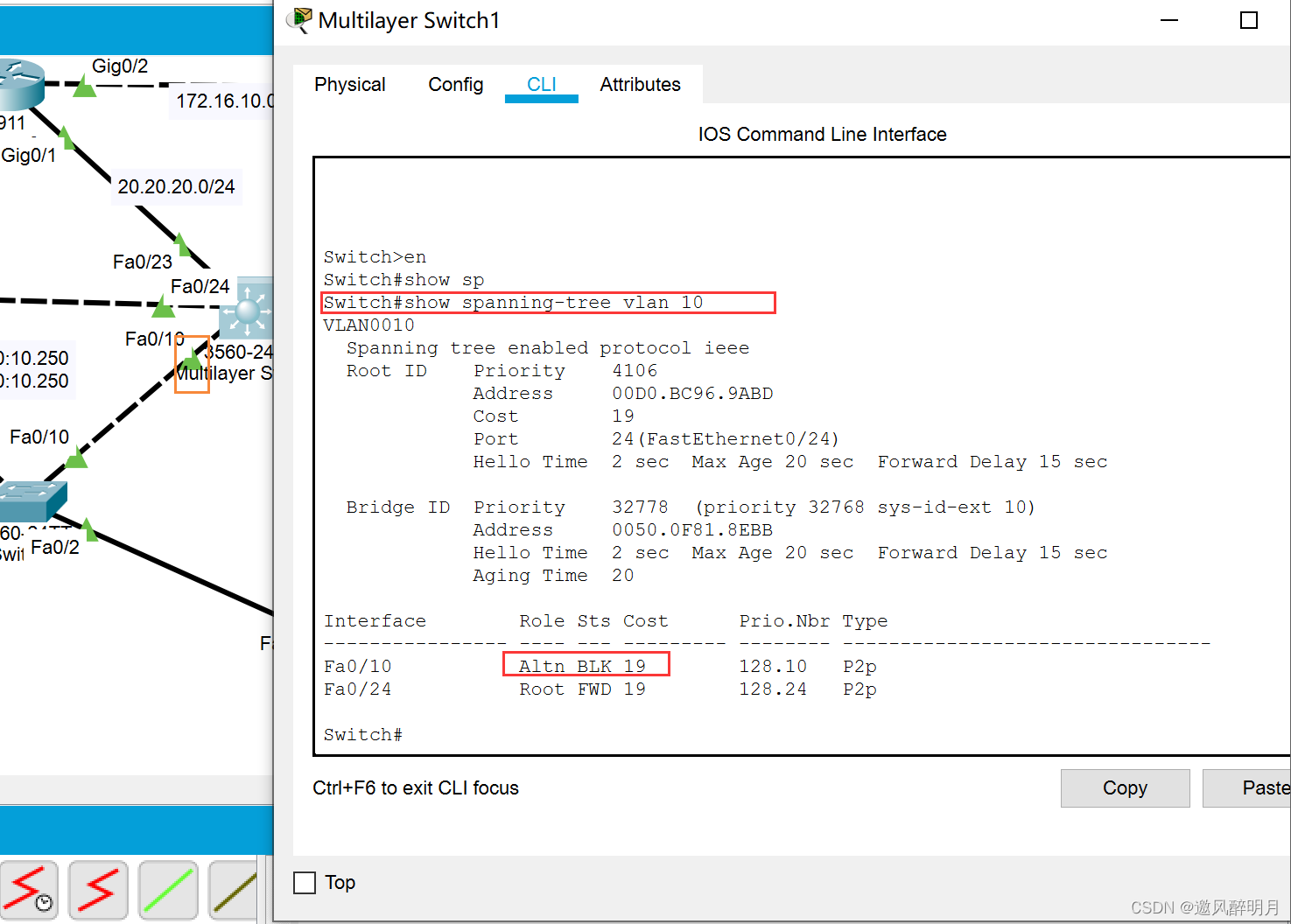Click the router device in the topology
Image resolution: width=1291 pixels, height=924 pixels.
pyautogui.click(x=21, y=84)
